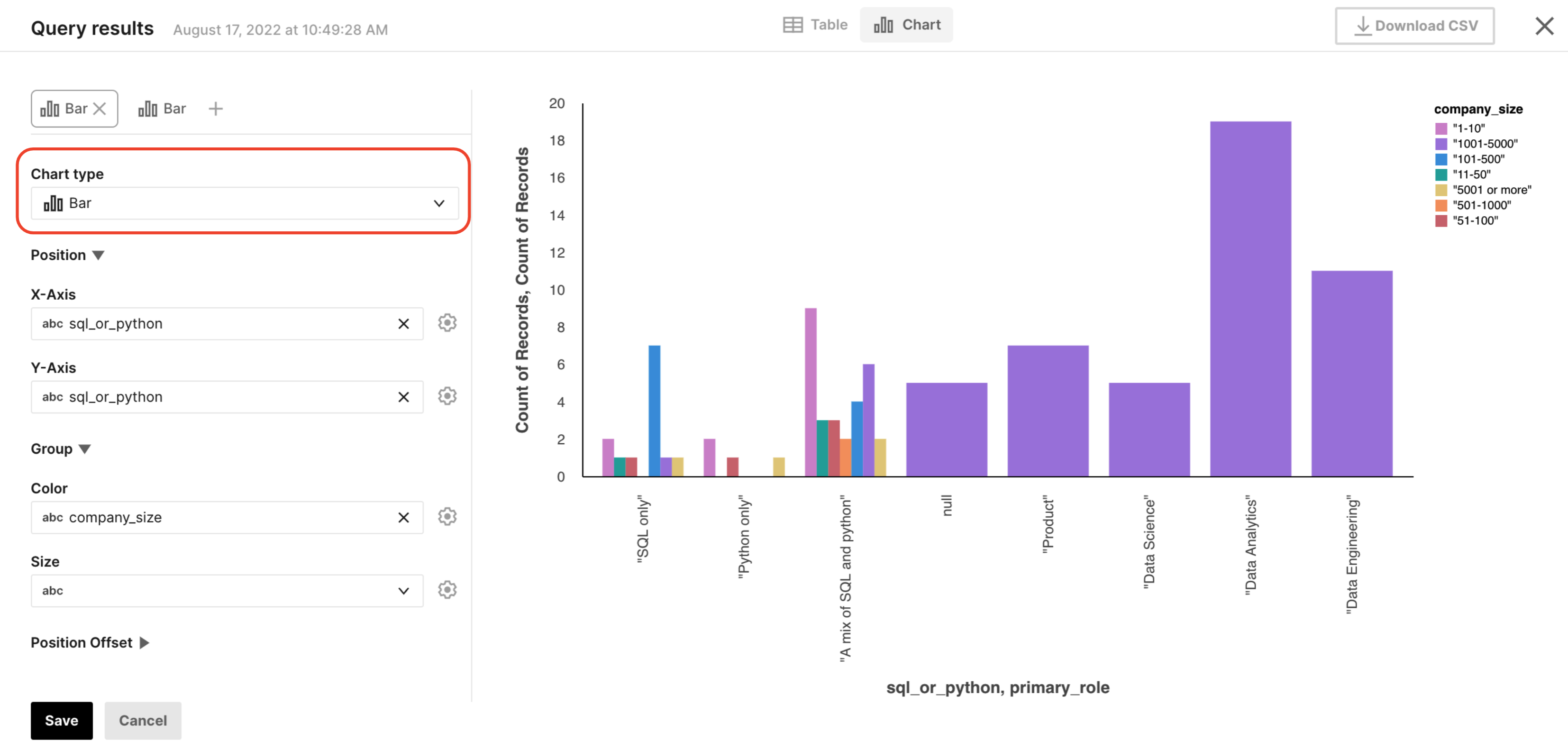Open the Chart type dropdown

(x=245, y=203)
